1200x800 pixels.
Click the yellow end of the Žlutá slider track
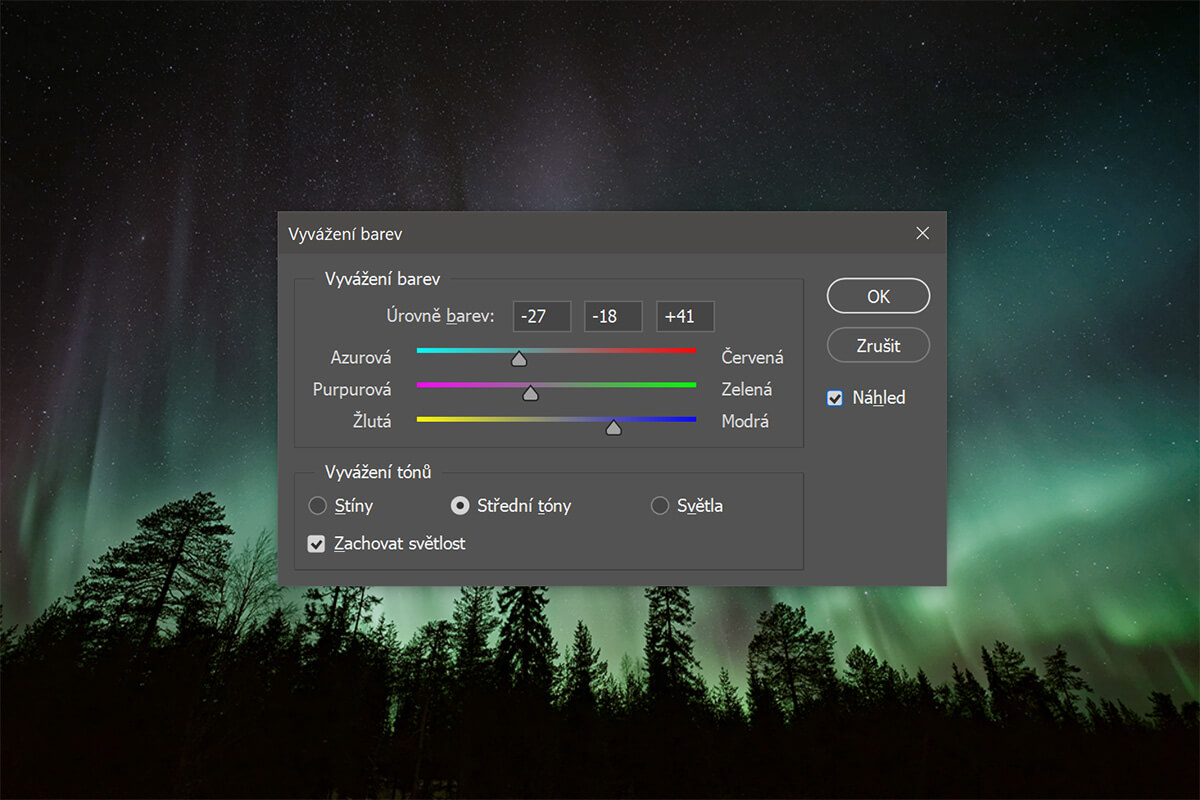422,419
